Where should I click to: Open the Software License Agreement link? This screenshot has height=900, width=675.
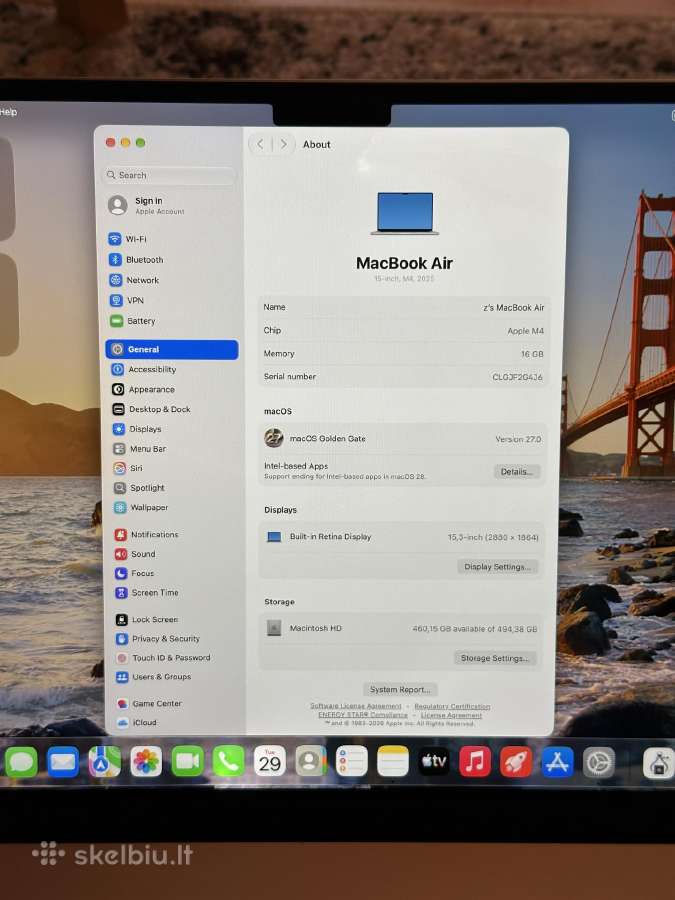click(x=356, y=706)
